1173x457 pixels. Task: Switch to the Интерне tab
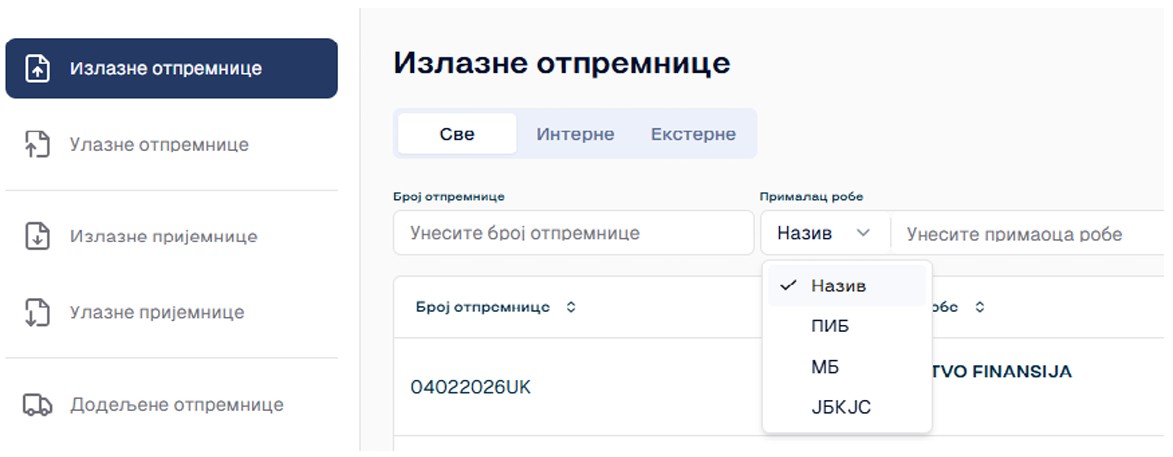(575, 134)
